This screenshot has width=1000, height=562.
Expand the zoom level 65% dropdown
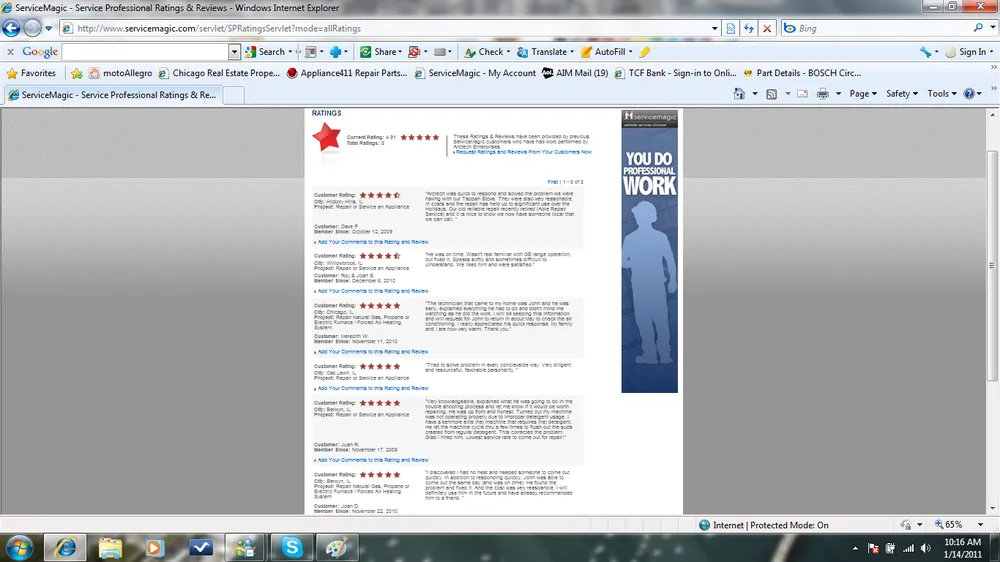[x=959, y=525]
